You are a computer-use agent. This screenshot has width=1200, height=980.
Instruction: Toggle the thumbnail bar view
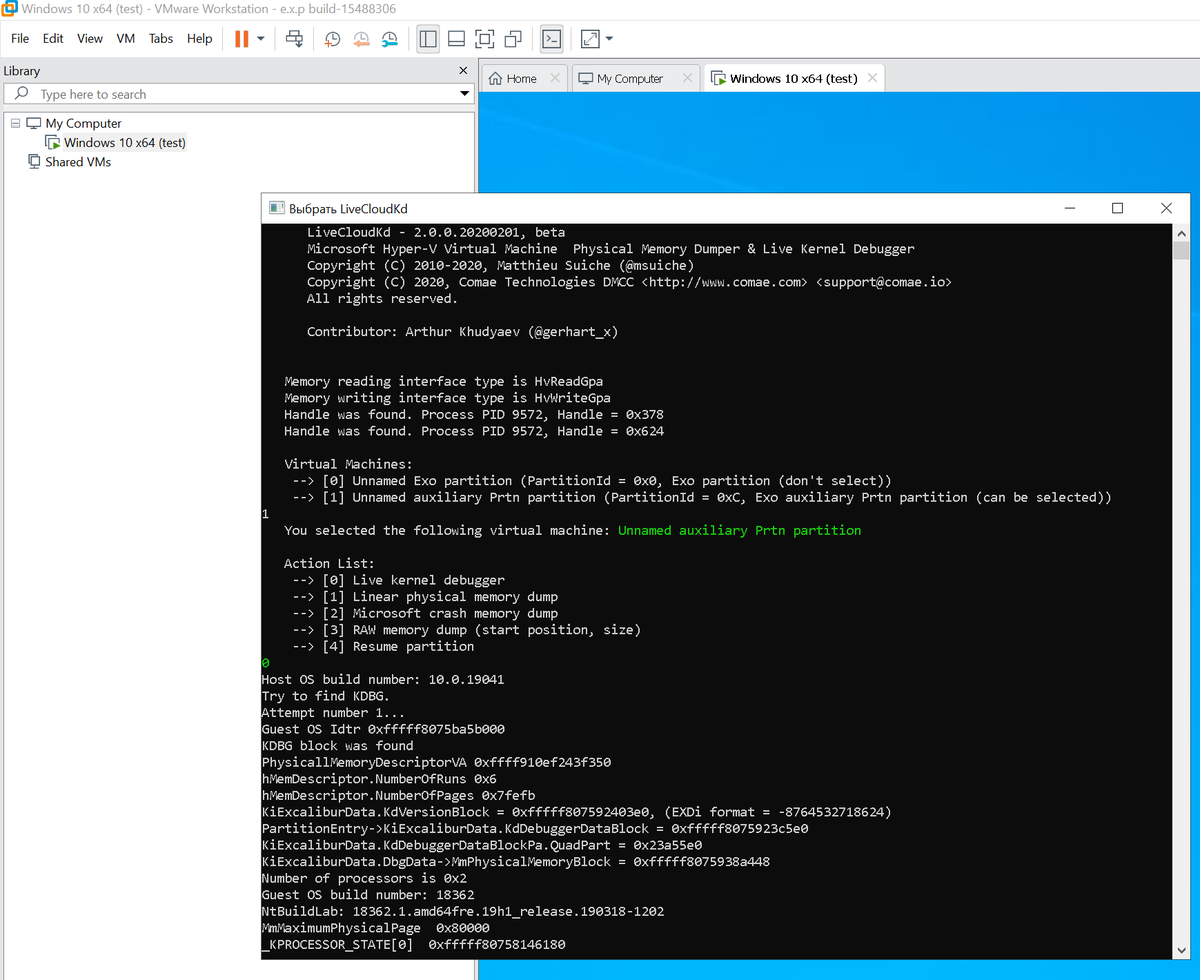(456, 39)
